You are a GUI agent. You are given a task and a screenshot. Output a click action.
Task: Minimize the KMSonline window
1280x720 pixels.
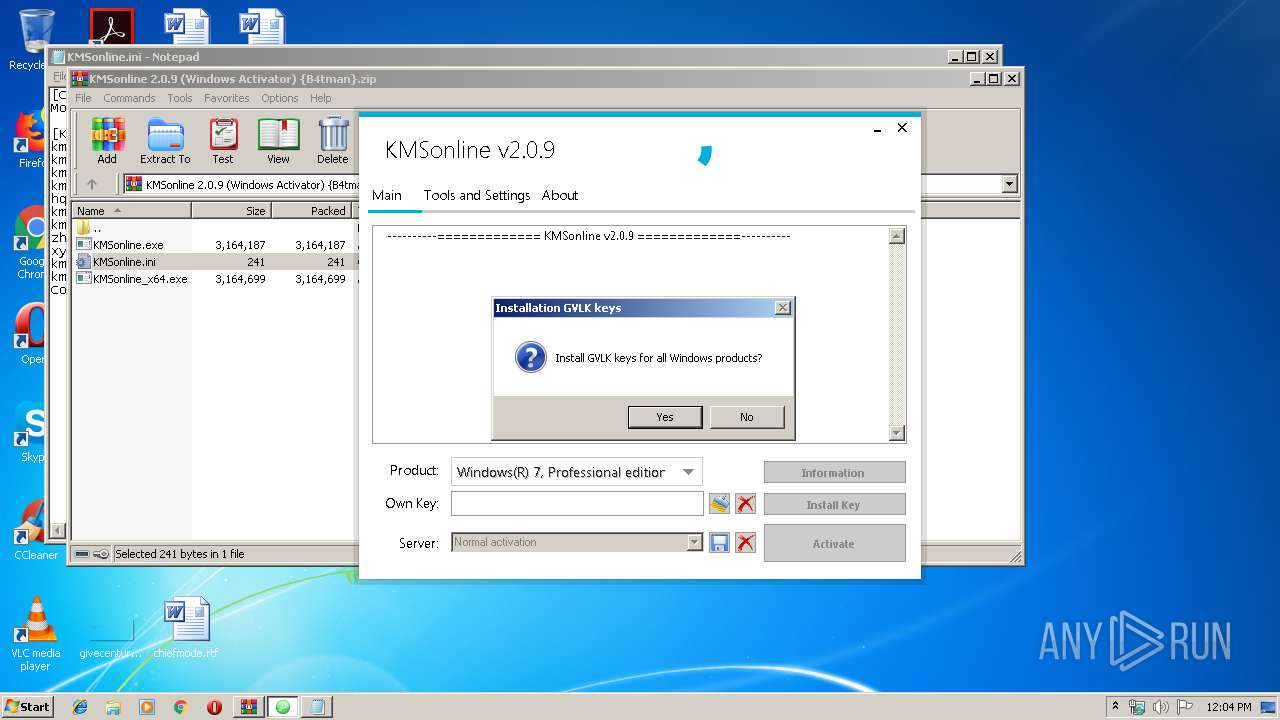pos(877,129)
